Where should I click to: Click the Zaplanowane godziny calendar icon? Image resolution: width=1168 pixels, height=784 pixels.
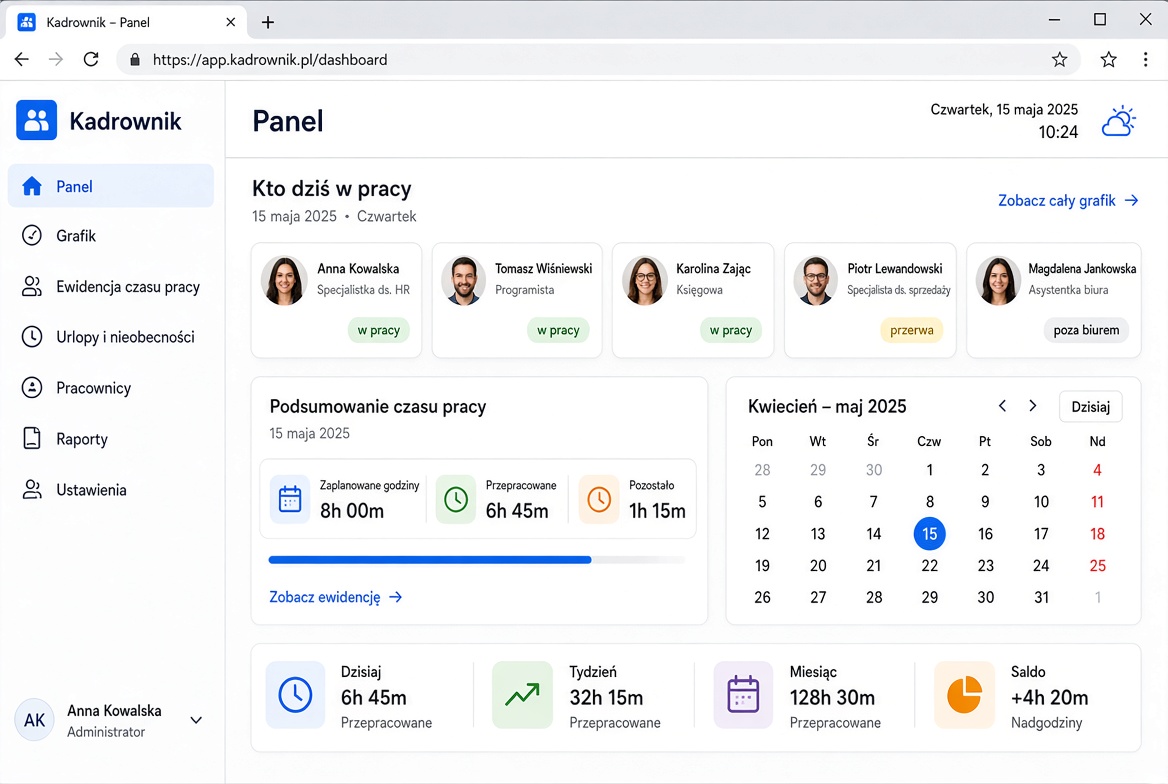click(x=290, y=499)
